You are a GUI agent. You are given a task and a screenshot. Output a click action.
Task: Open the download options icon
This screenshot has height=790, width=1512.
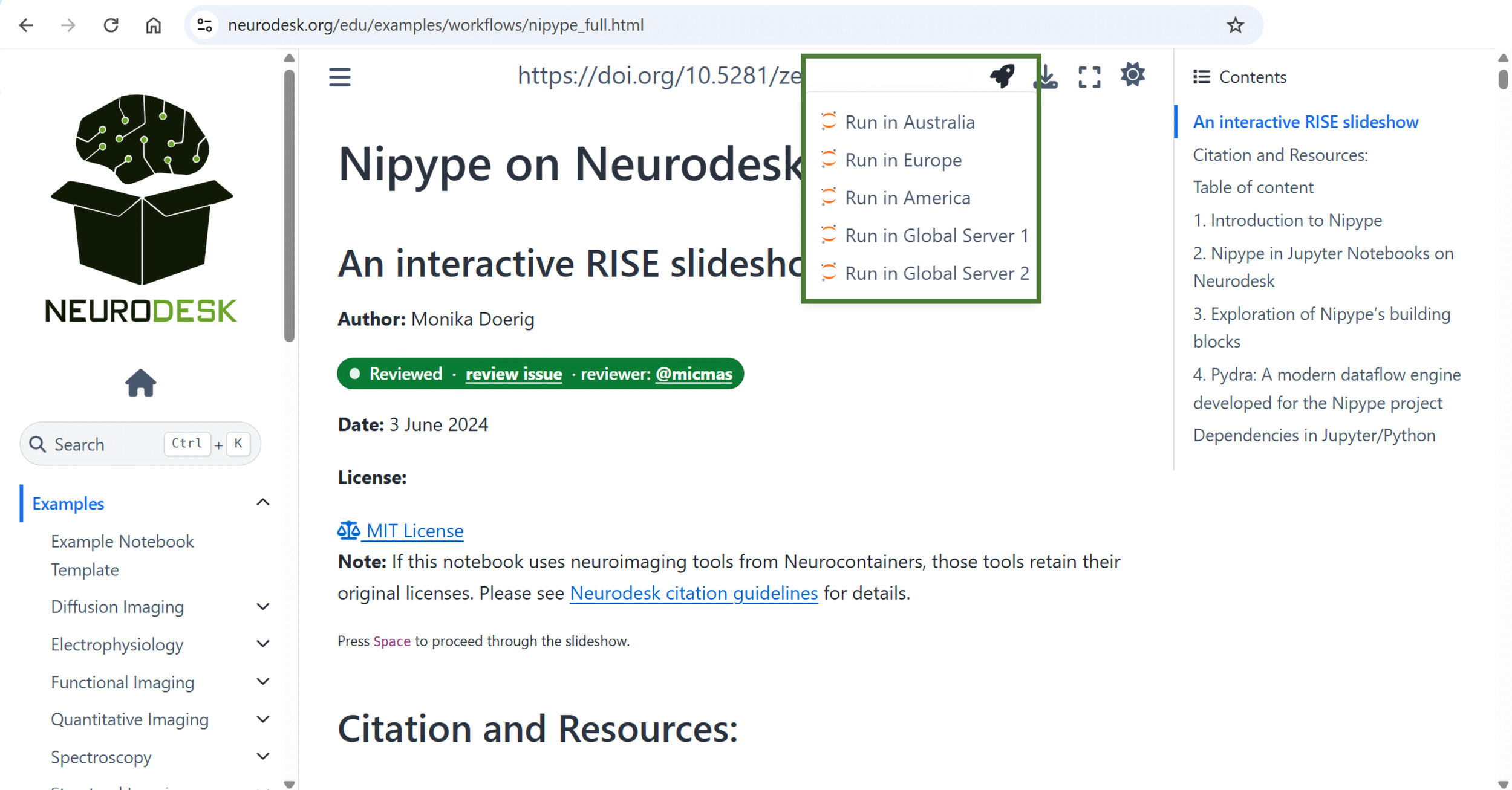pyautogui.click(x=1046, y=77)
